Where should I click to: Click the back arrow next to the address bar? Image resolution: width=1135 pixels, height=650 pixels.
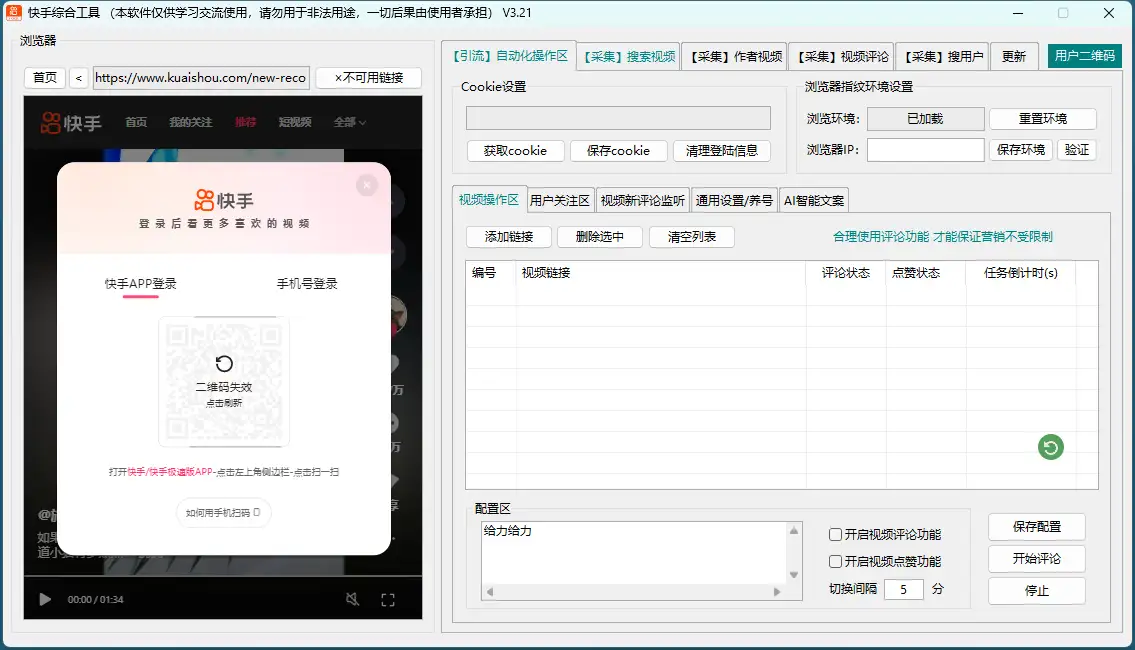(78, 77)
